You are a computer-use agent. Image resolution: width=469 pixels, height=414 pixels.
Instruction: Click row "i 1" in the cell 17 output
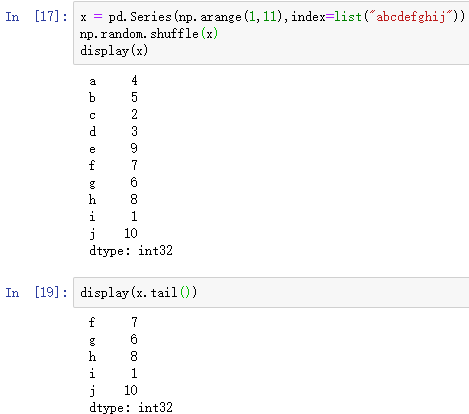point(113,217)
